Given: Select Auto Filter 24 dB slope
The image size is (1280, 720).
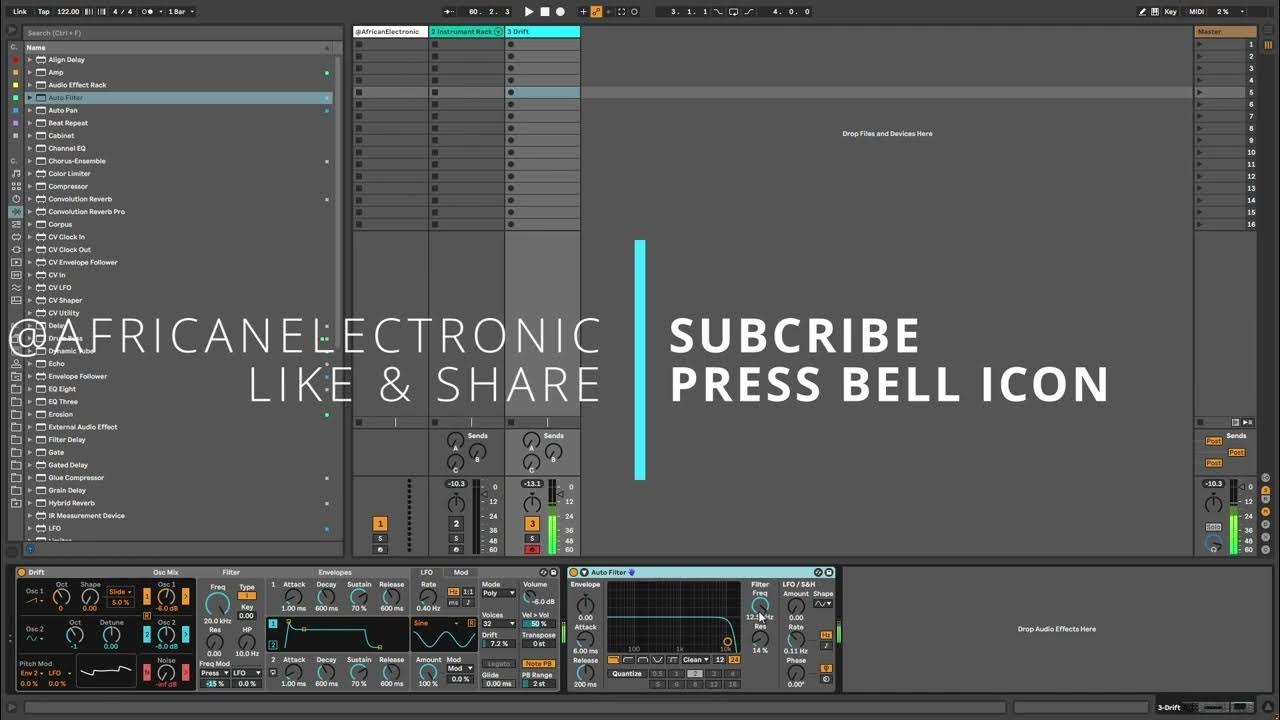Looking at the screenshot, I should (734, 660).
